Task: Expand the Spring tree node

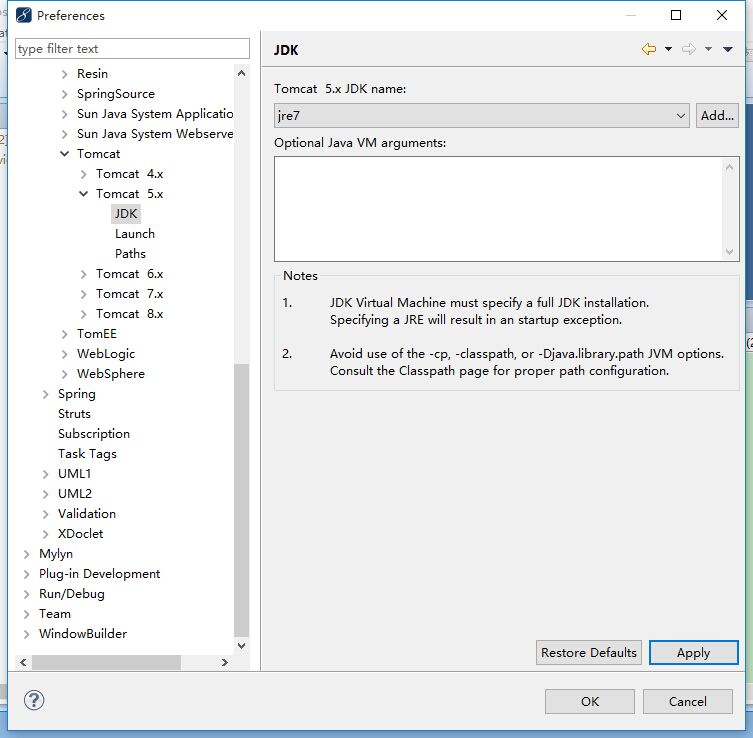Action: pos(46,394)
